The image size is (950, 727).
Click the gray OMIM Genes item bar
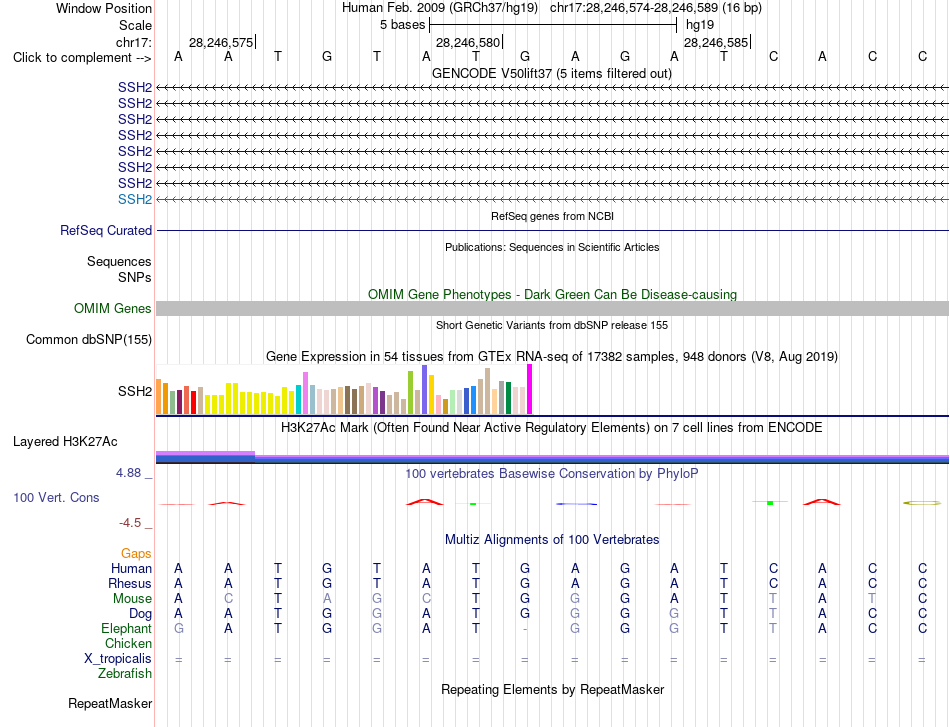click(552, 308)
